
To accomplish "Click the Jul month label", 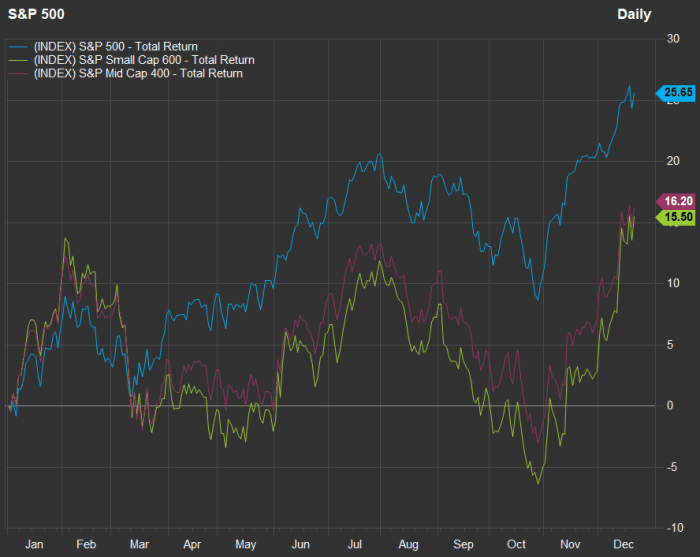I will pos(355,545).
